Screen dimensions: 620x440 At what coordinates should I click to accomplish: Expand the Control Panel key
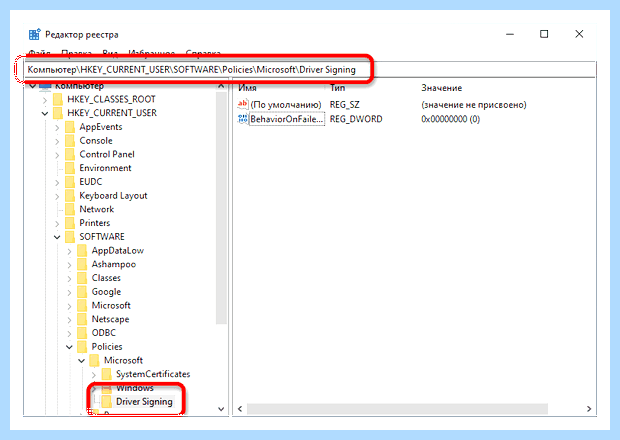click(57, 155)
